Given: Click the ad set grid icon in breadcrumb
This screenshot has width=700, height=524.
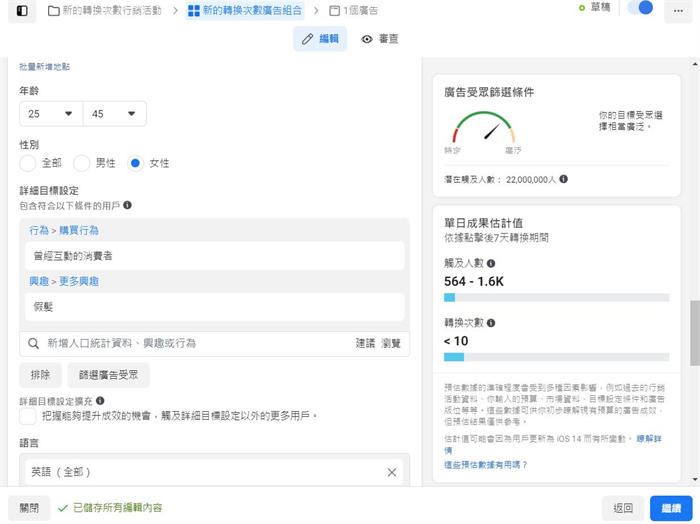Looking at the screenshot, I should click(193, 10).
